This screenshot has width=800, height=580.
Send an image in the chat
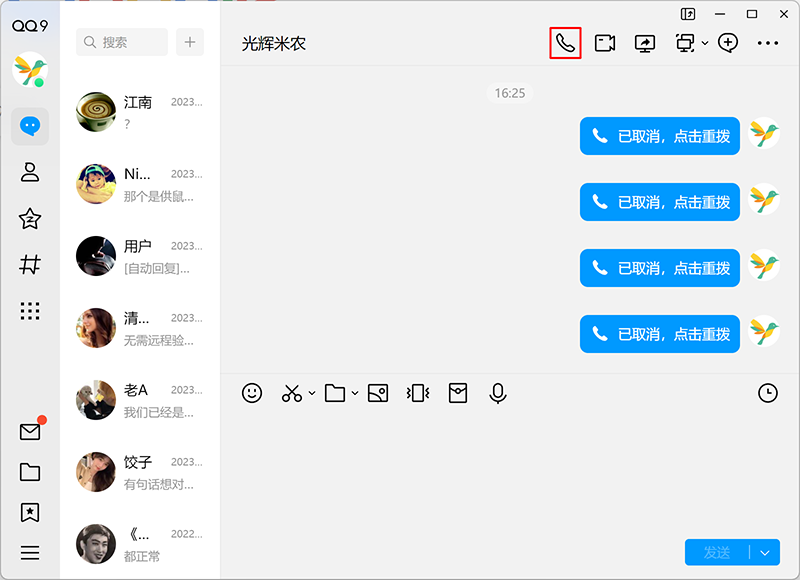click(377, 393)
